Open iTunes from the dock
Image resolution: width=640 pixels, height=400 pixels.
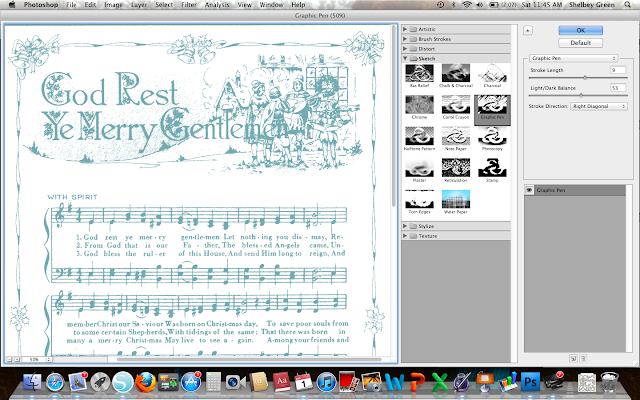pyautogui.click(x=326, y=382)
